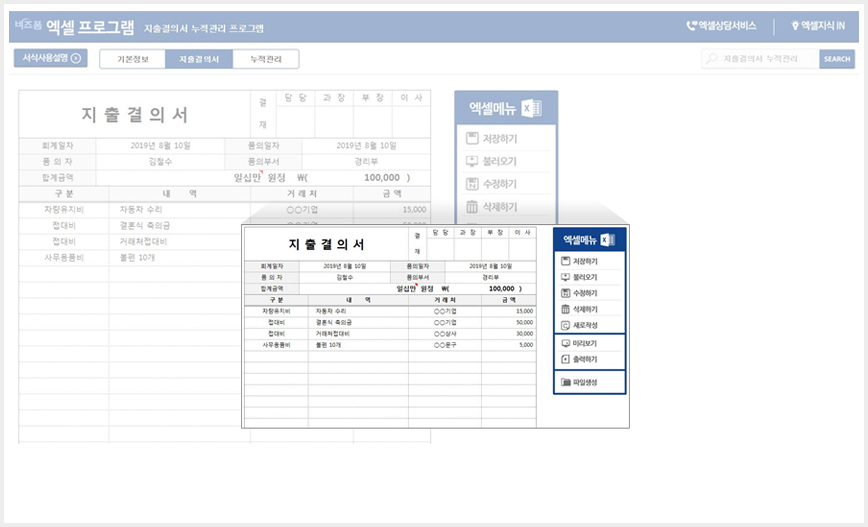Click Excel logo in dark-blue 엑셀메뉴 header
Image resolution: width=868 pixels, height=527 pixels.
[x=607, y=239]
